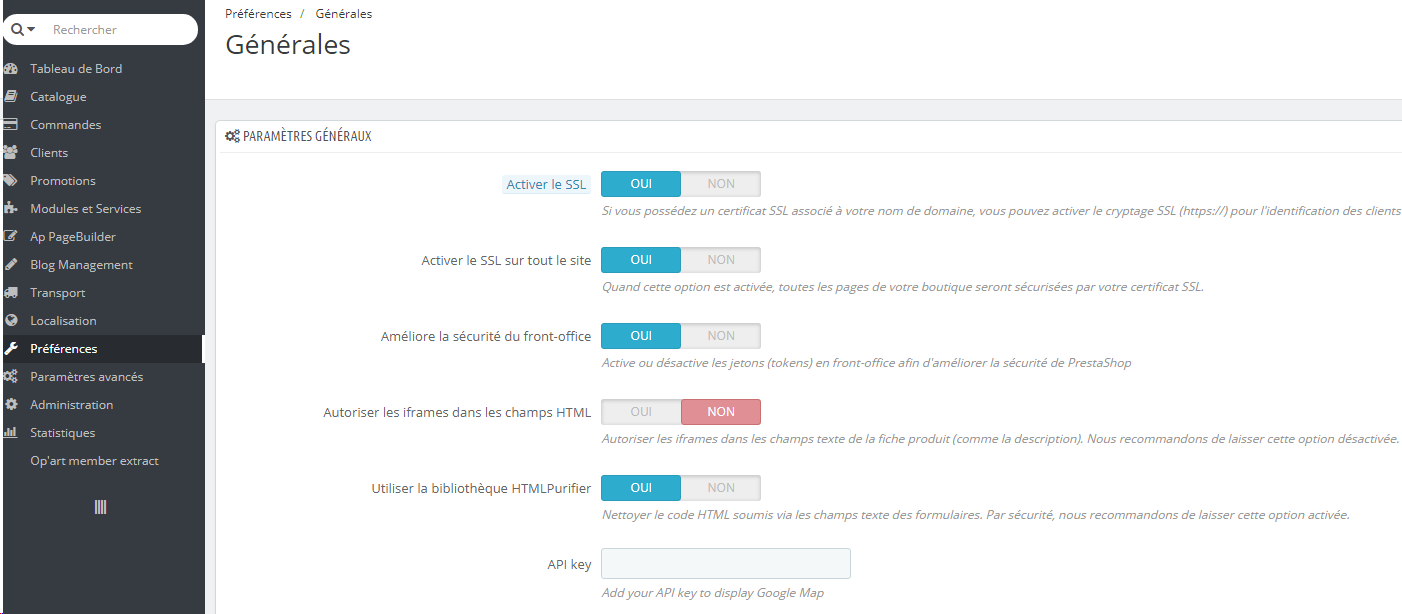Click the Préférences wrench icon
The height and width of the screenshot is (614, 1402).
11,349
